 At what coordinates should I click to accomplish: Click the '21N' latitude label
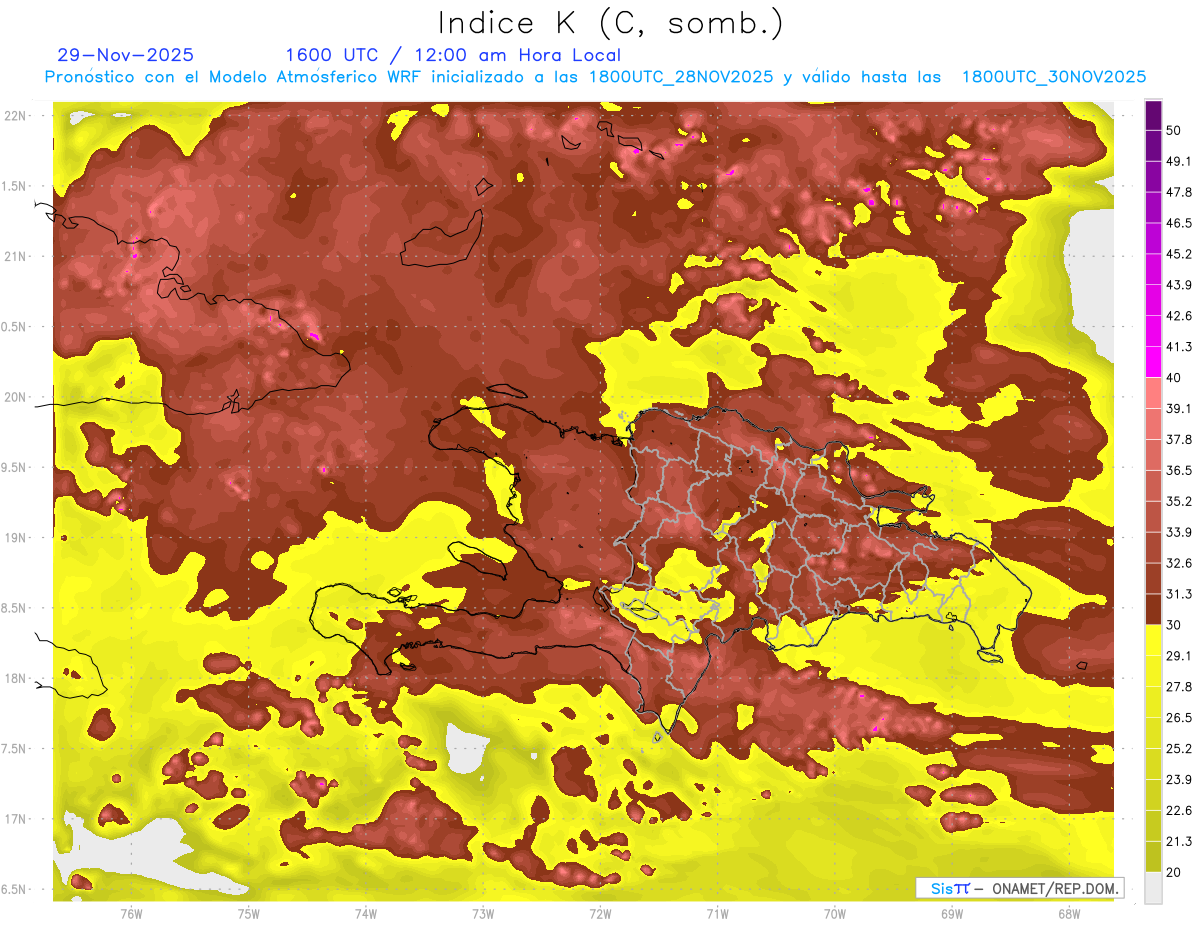coord(16,257)
